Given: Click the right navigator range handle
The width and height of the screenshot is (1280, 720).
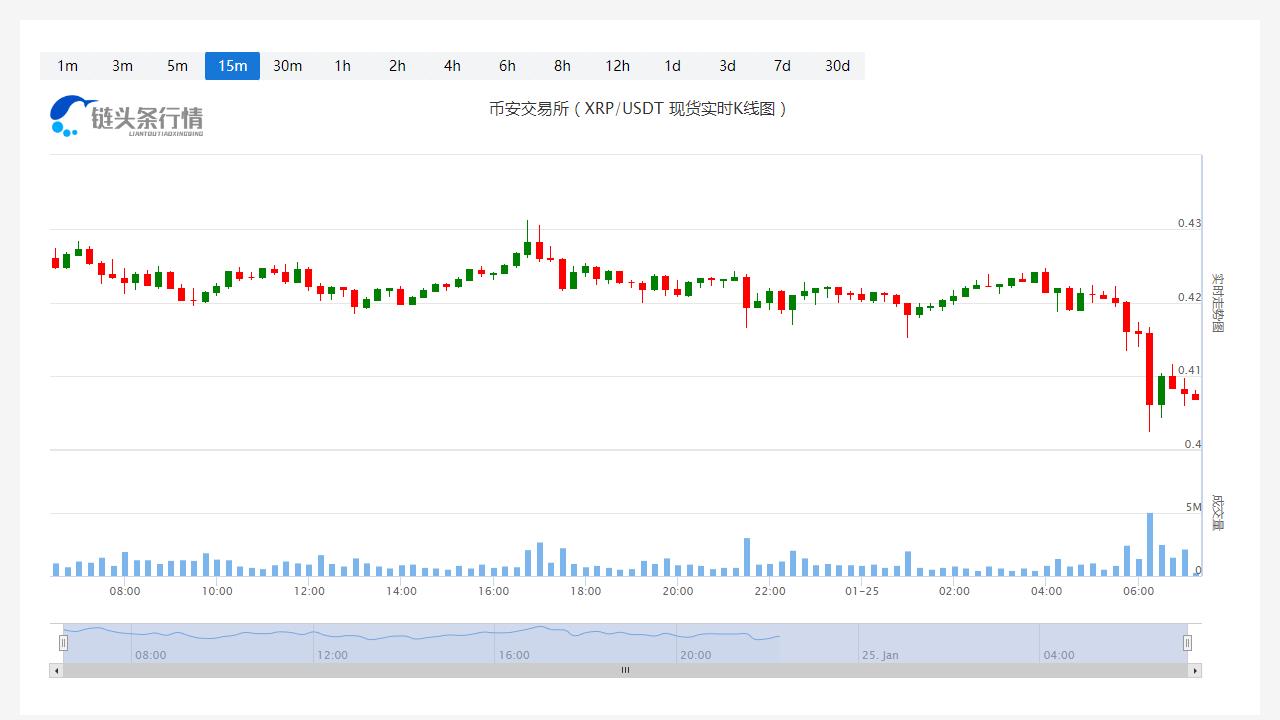Looking at the screenshot, I should (1187, 643).
